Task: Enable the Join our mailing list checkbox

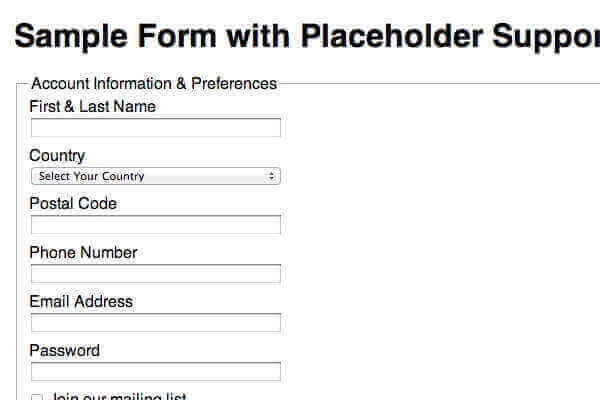Action: 37,398
